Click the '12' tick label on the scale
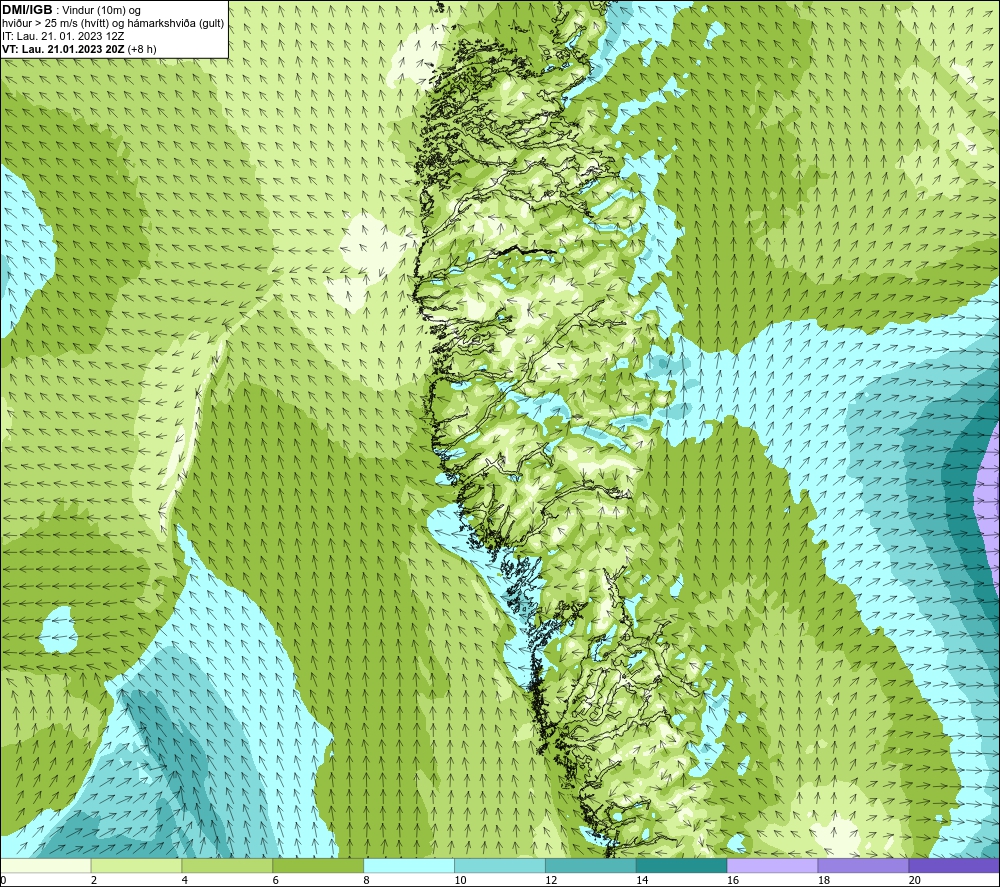The width and height of the screenshot is (1000, 887). 551,880
